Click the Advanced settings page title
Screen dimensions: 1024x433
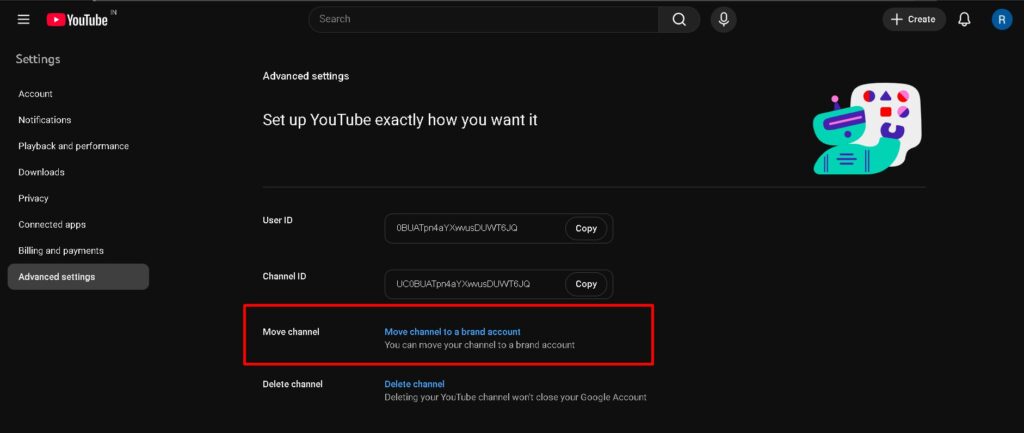[306, 76]
